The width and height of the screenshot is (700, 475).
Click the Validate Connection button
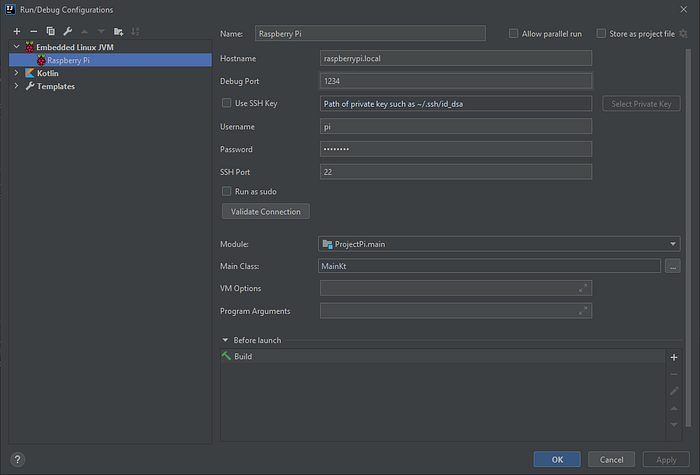(x=266, y=212)
